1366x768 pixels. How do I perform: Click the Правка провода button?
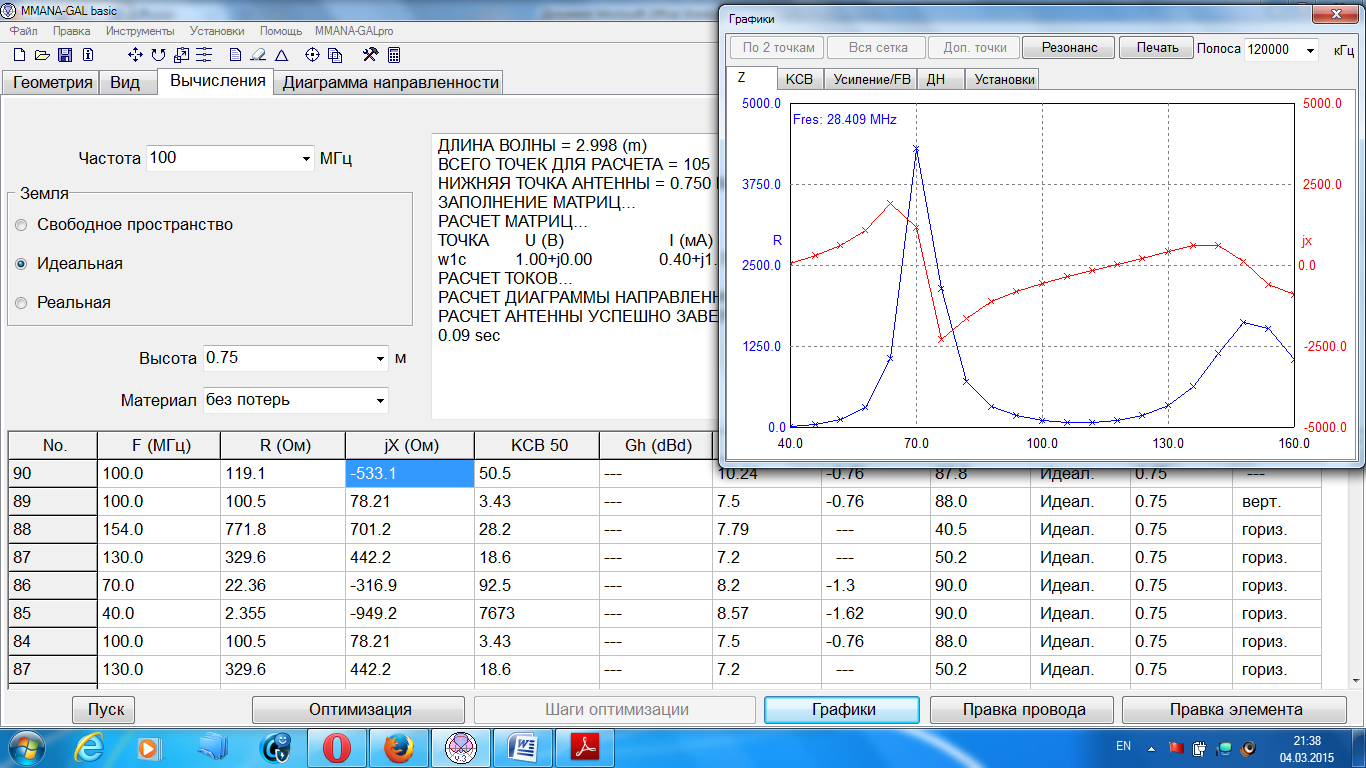click(x=1023, y=709)
